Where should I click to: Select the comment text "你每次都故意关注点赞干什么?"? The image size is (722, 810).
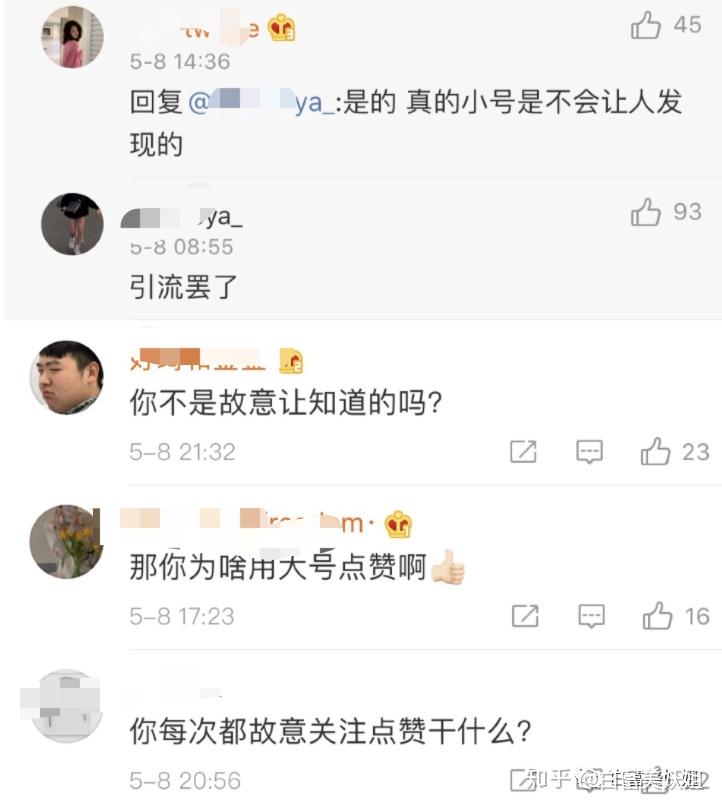[330, 733]
